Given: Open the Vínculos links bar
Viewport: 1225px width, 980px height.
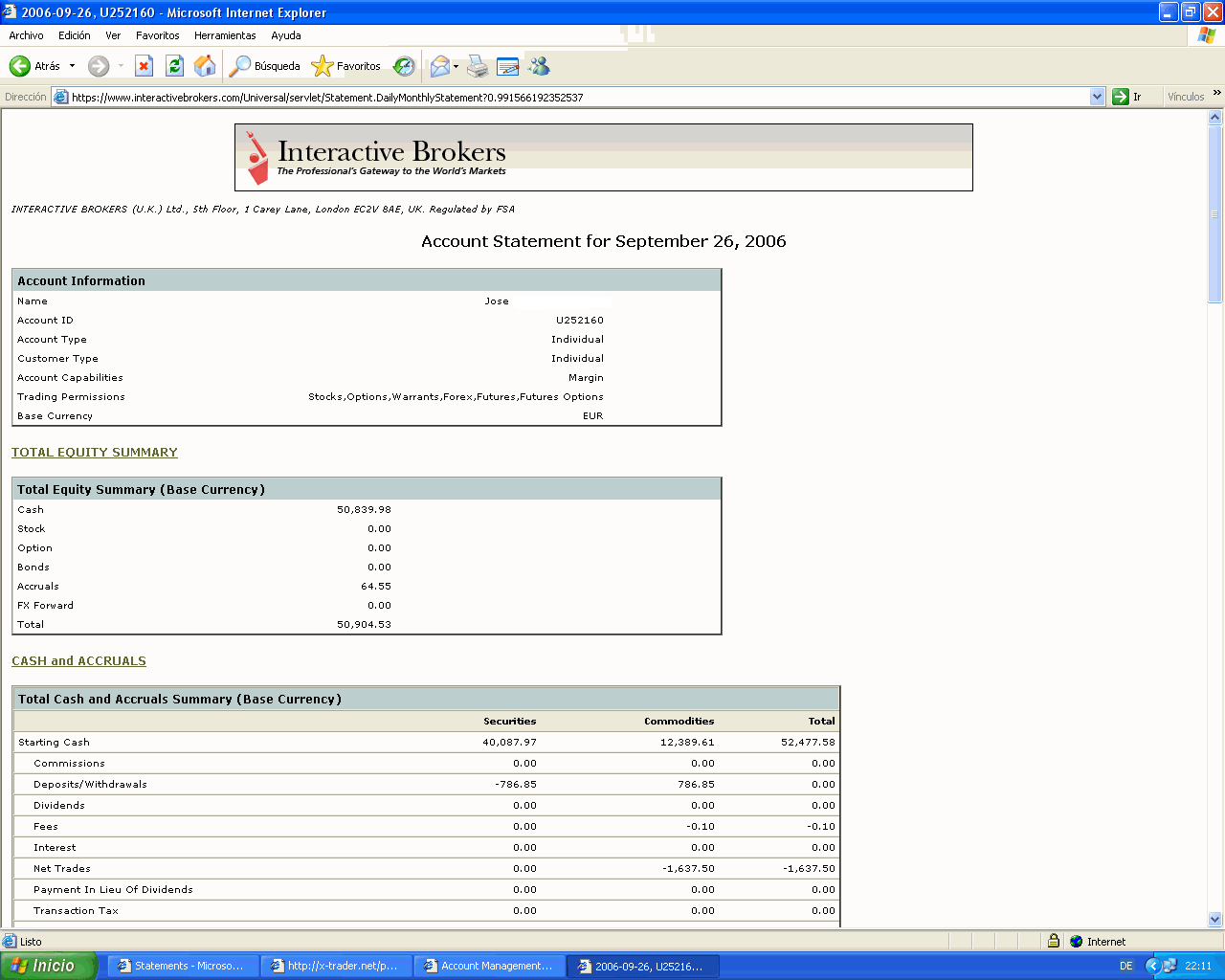Looking at the screenshot, I should point(1186,97).
